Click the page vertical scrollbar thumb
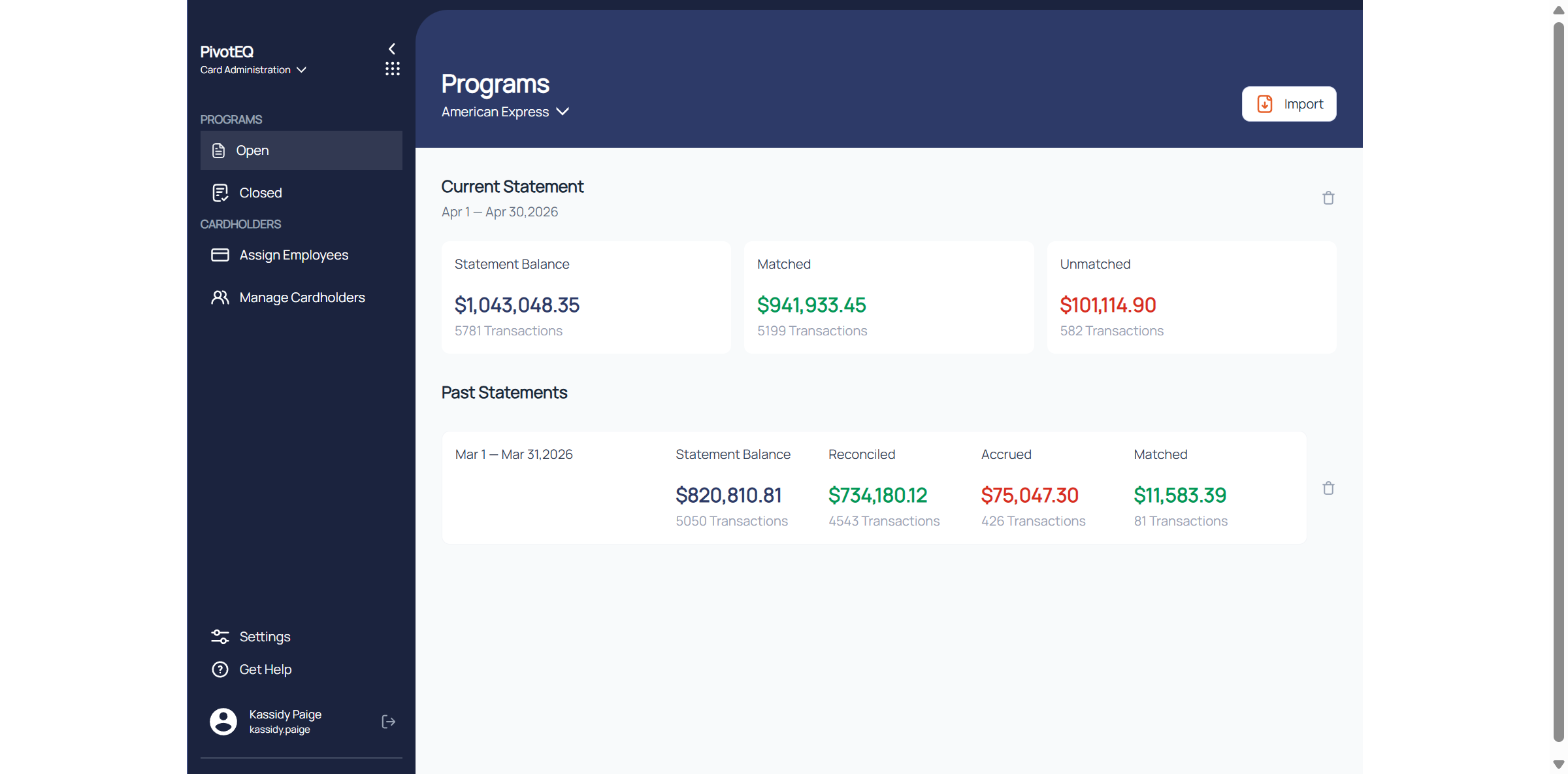The image size is (1568, 774). point(1559,382)
